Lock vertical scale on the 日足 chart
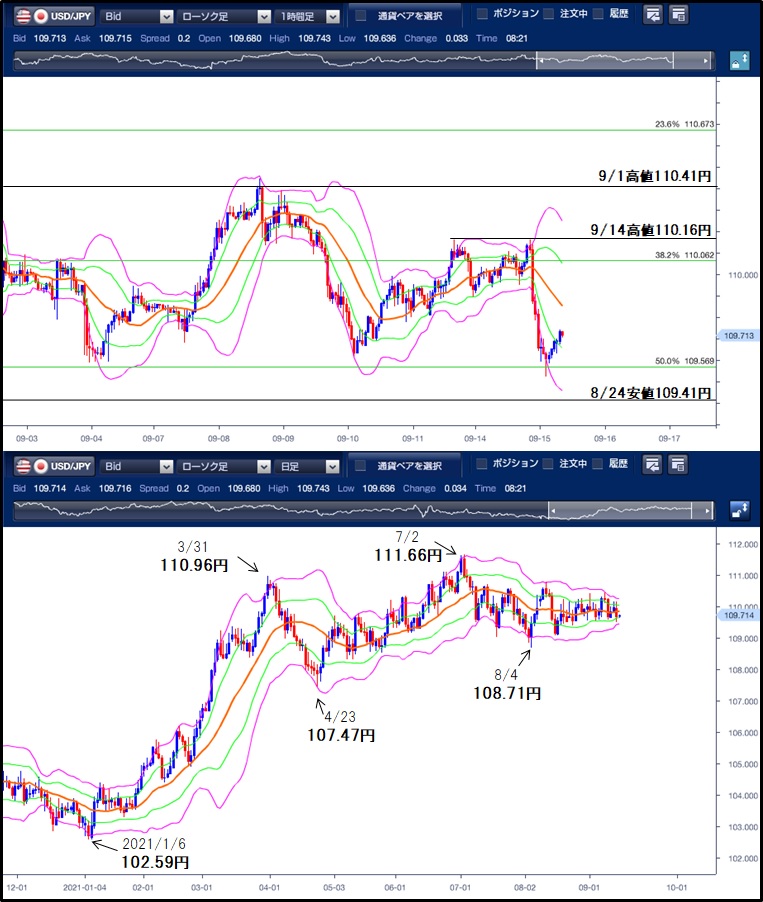This screenshot has height=902, width=763. click(739, 510)
